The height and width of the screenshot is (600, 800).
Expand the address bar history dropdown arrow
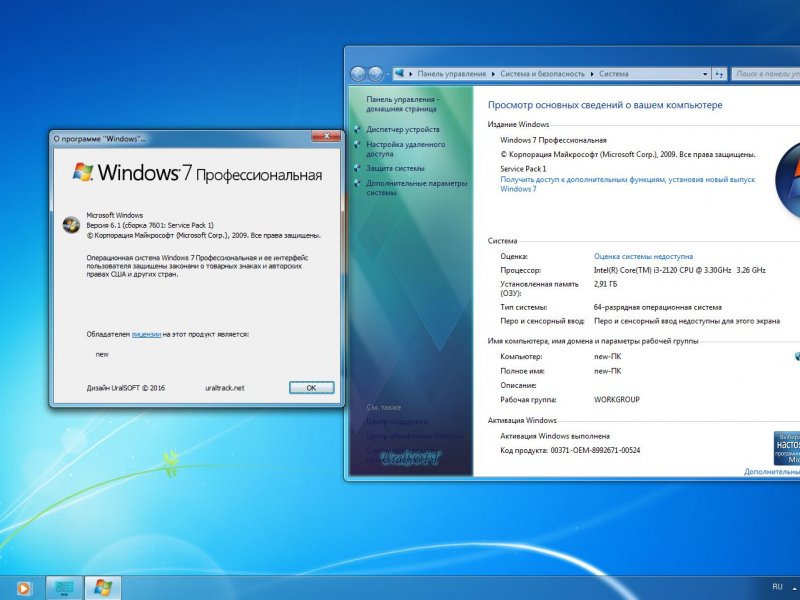705,74
